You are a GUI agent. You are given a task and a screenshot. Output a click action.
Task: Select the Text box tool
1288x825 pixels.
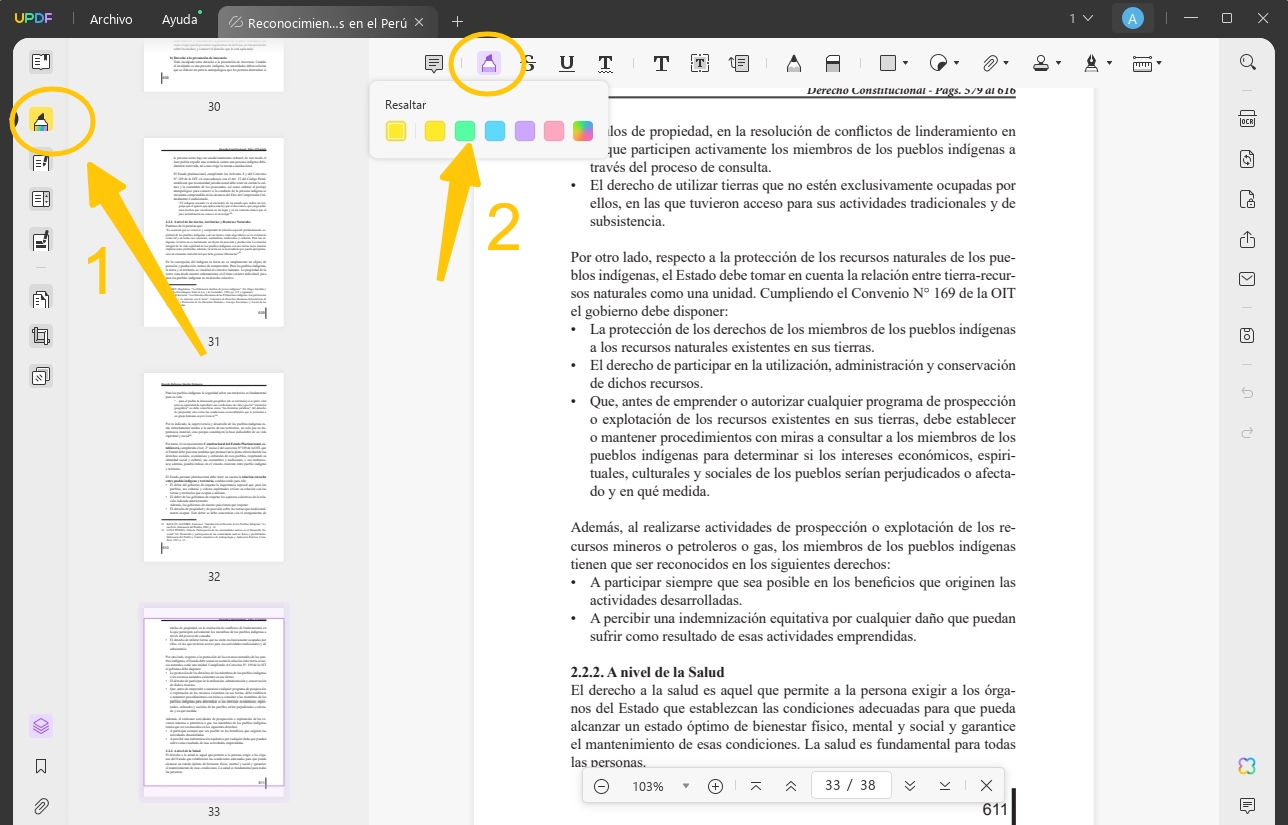pos(700,63)
